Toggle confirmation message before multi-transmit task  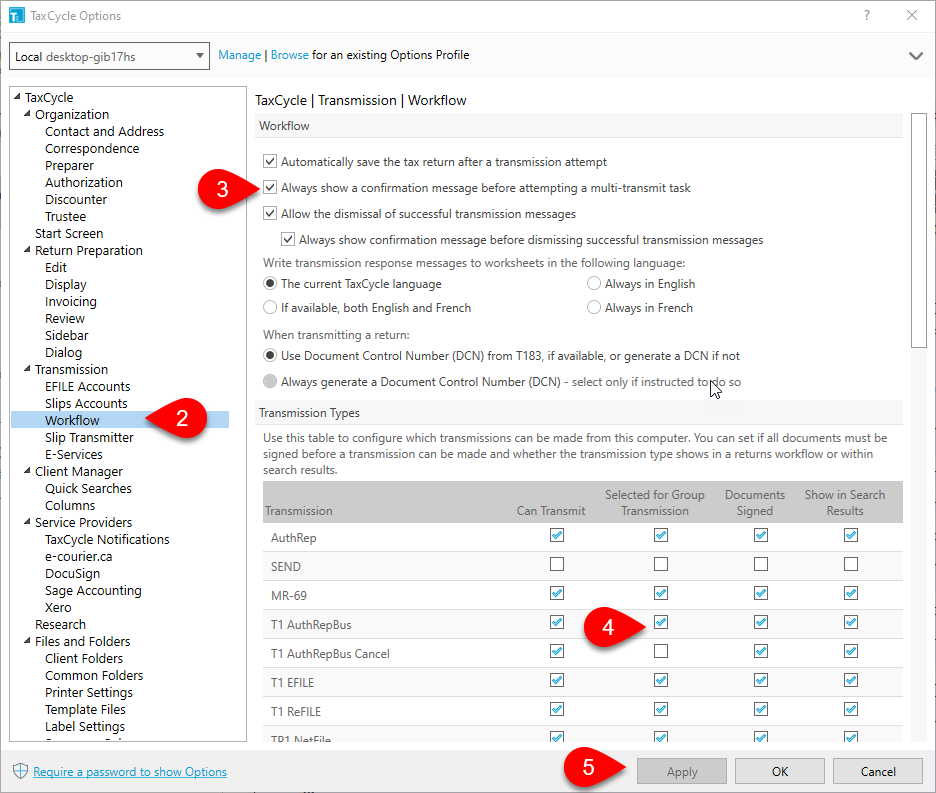click(270, 188)
